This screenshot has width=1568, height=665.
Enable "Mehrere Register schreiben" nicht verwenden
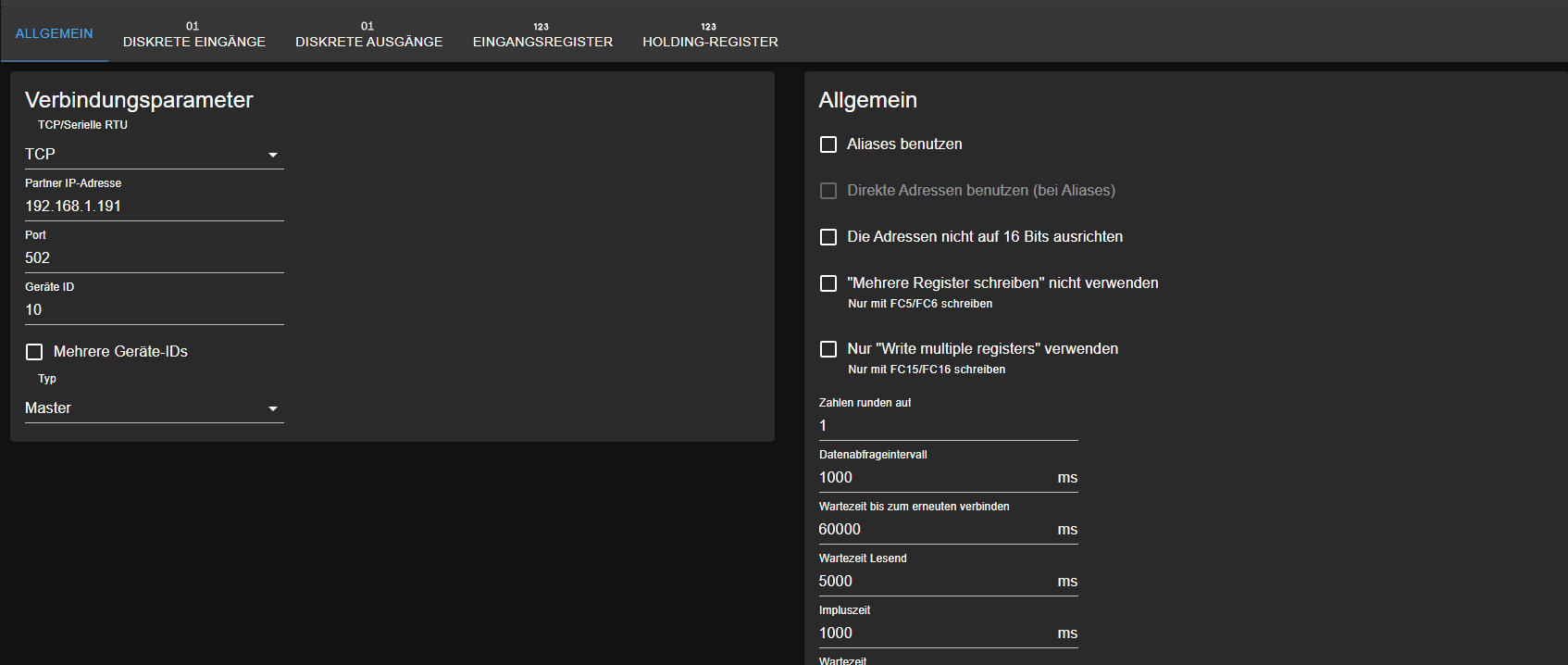[828, 283]
